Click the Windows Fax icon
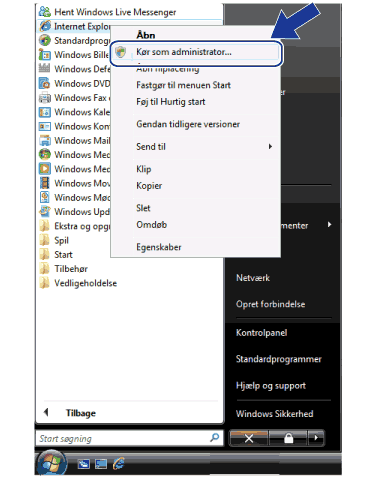 44,97
